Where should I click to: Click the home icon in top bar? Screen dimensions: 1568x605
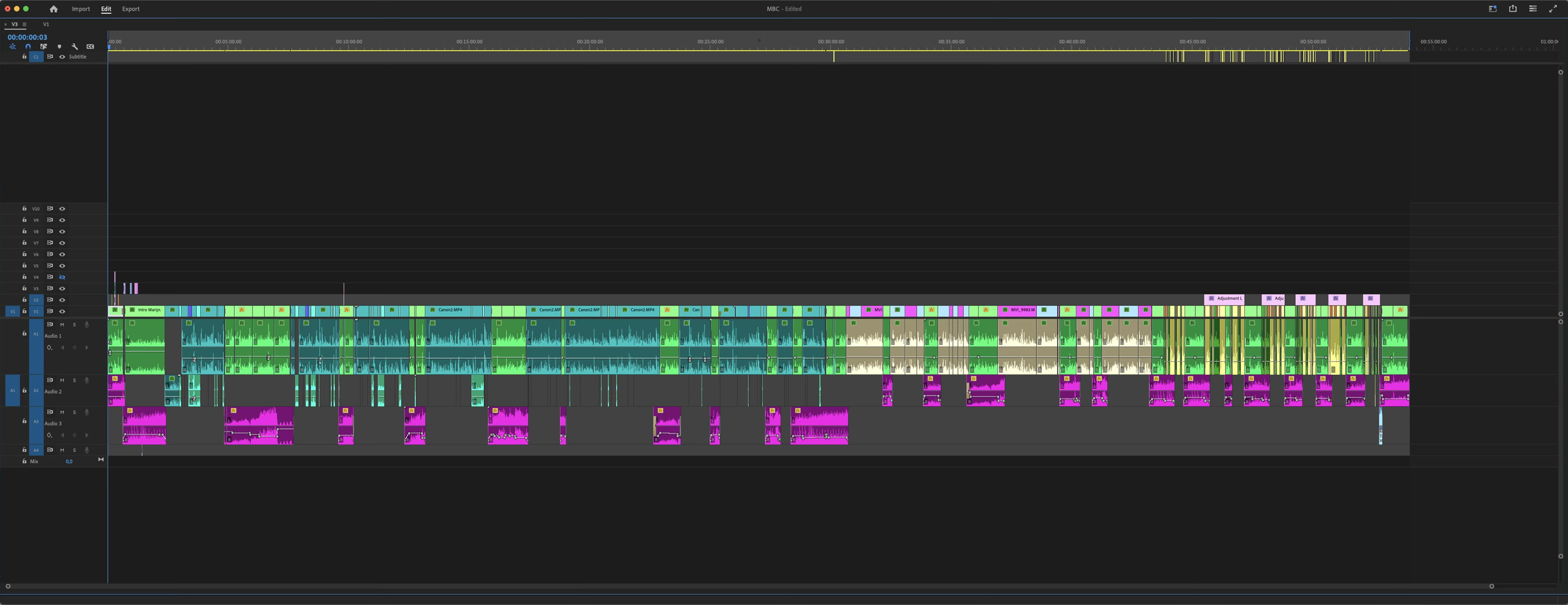click(x=53, y=9)
